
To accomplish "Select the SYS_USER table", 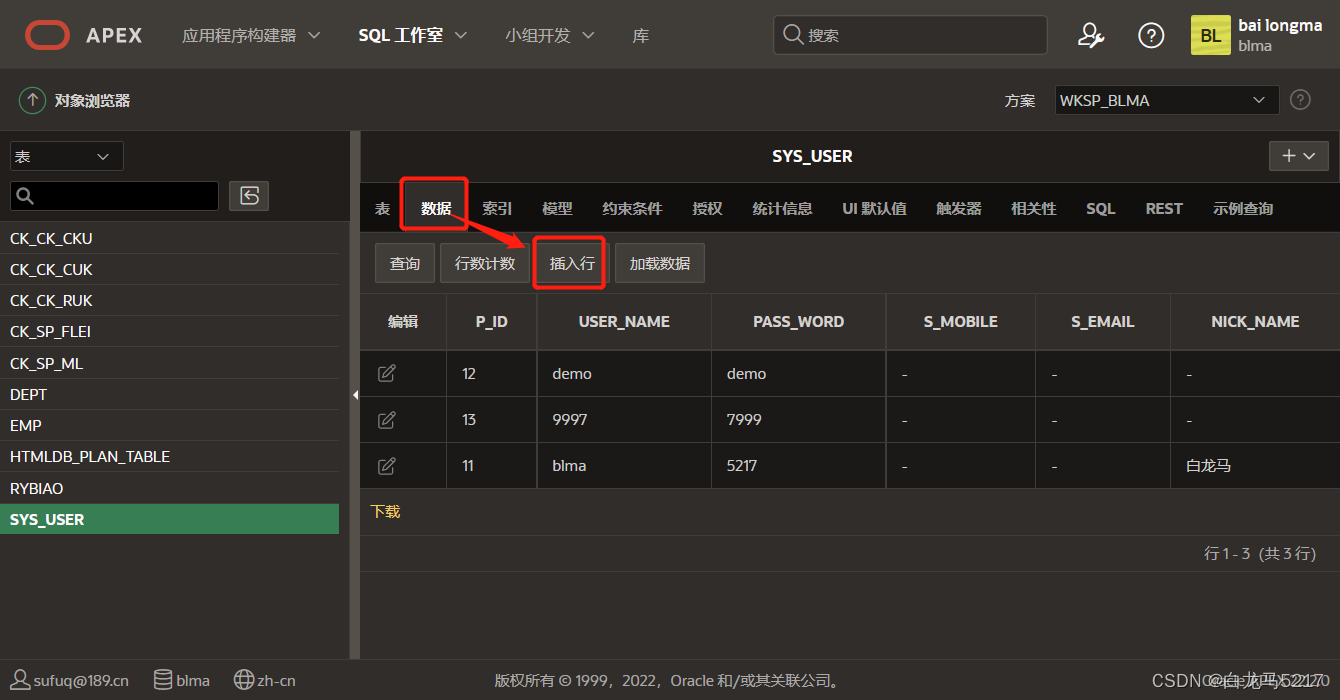I will (x=169, y=519).
